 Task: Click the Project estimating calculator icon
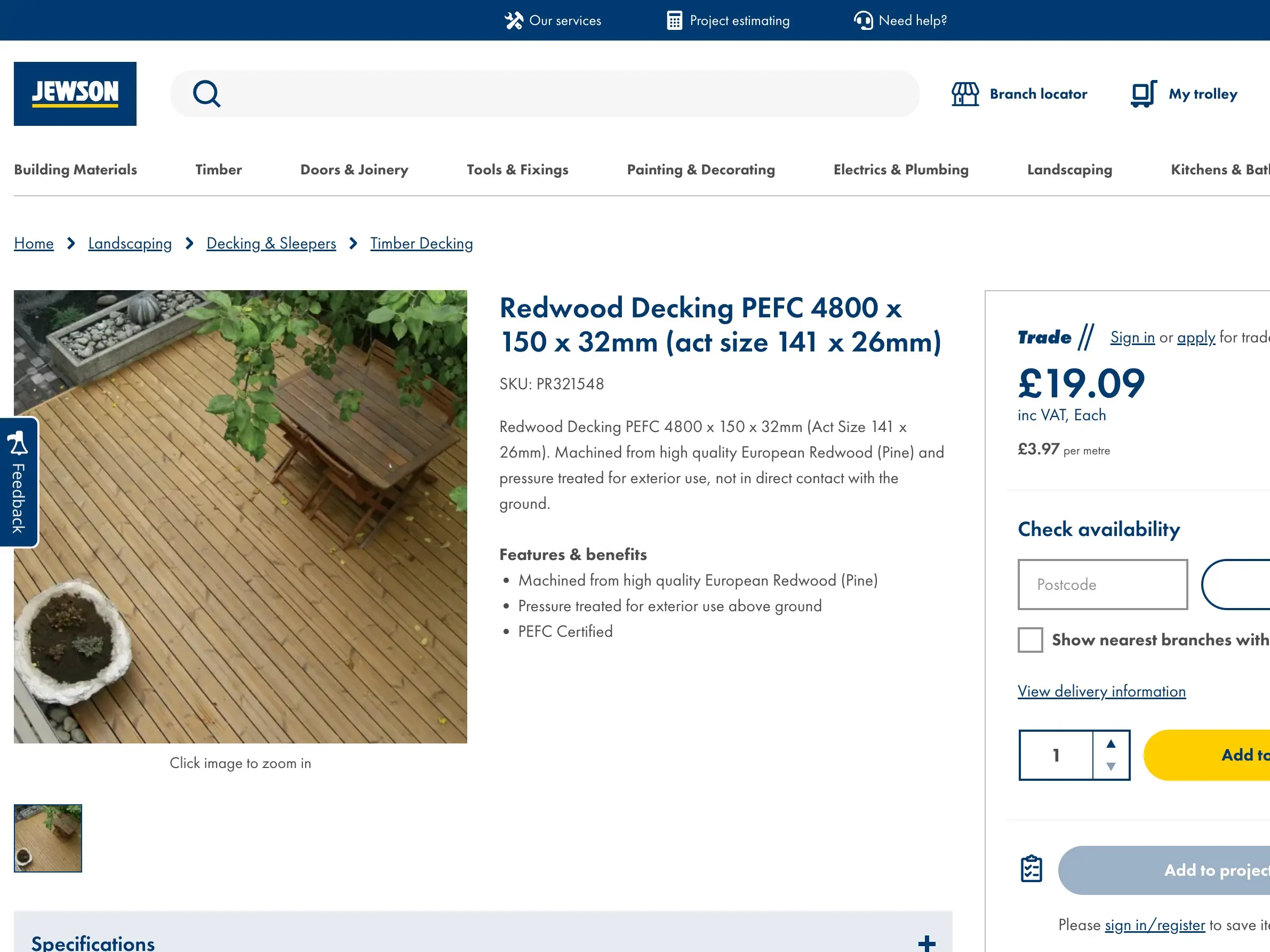pyautogui.click(x=674, y=21)
